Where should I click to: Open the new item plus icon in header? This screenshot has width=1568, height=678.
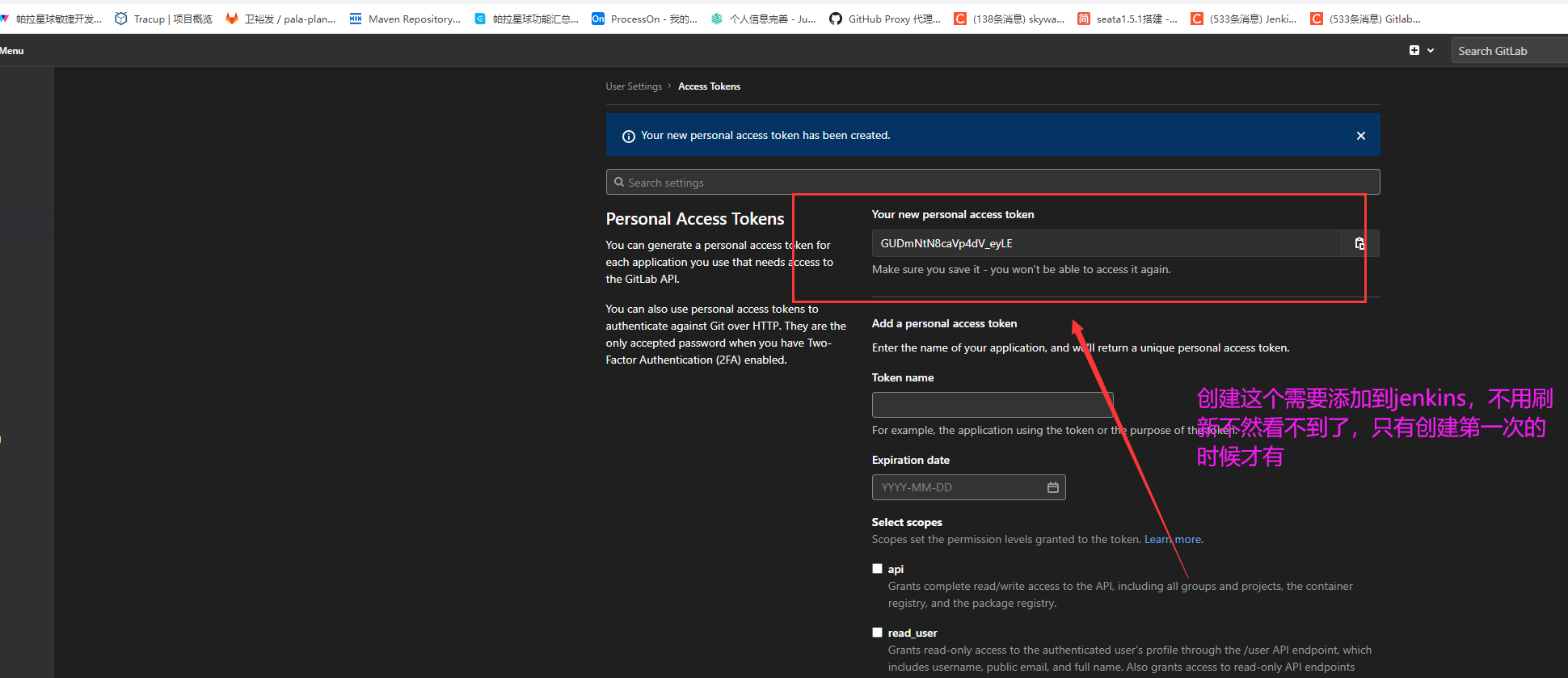pyautogui.click(x=1414, y=50)
